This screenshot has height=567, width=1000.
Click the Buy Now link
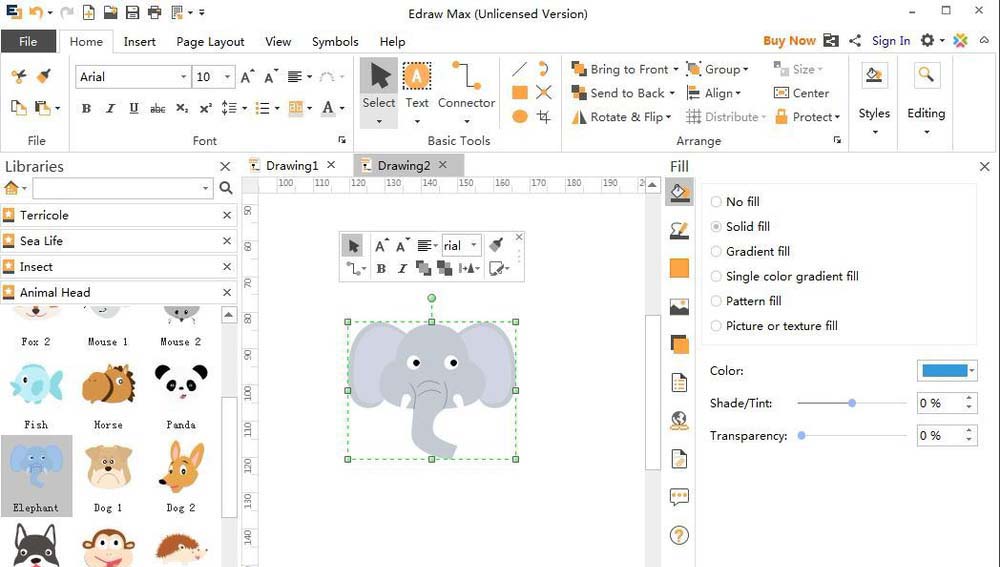789,41
